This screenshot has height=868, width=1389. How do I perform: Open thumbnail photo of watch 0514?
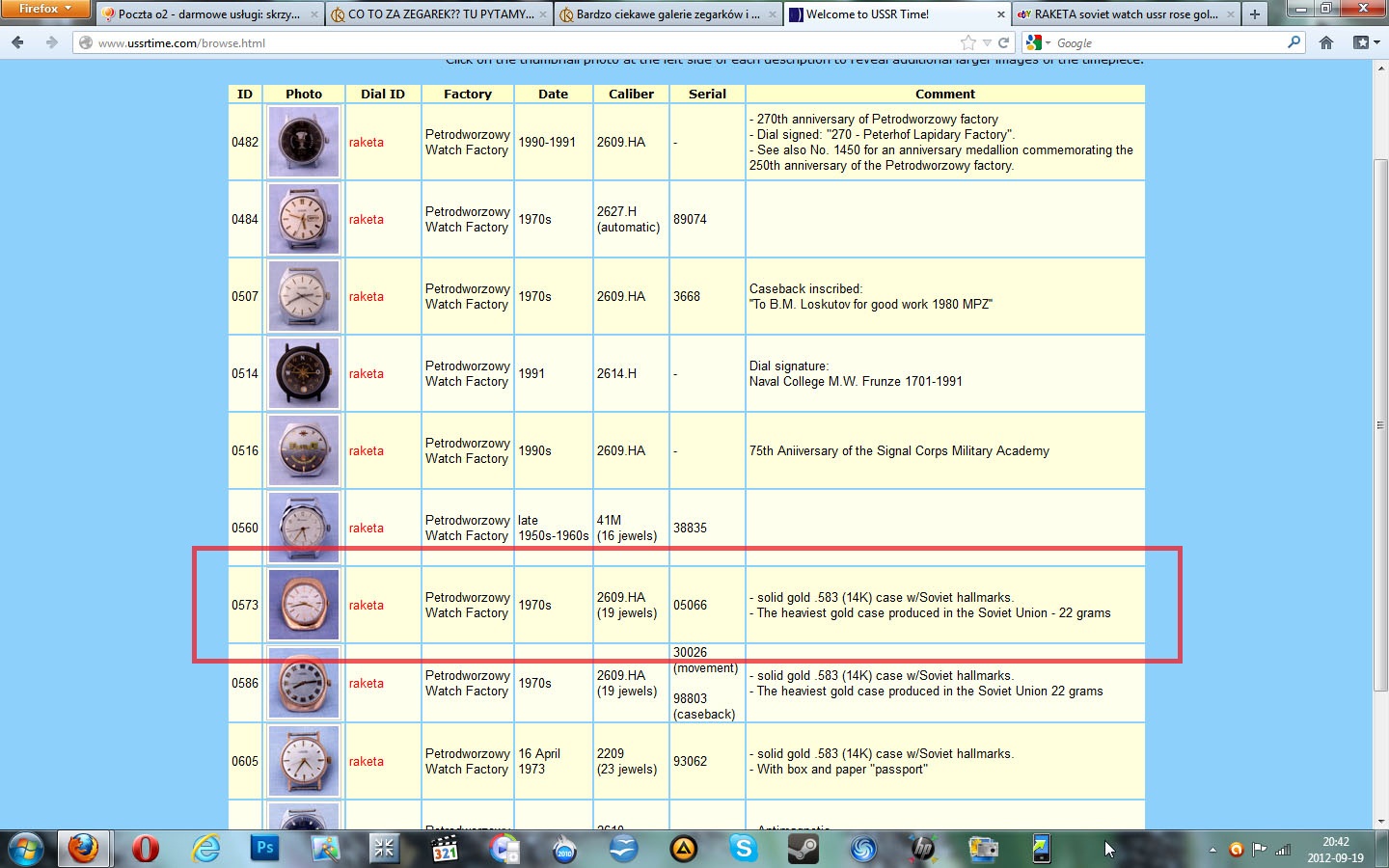point(304,373)
